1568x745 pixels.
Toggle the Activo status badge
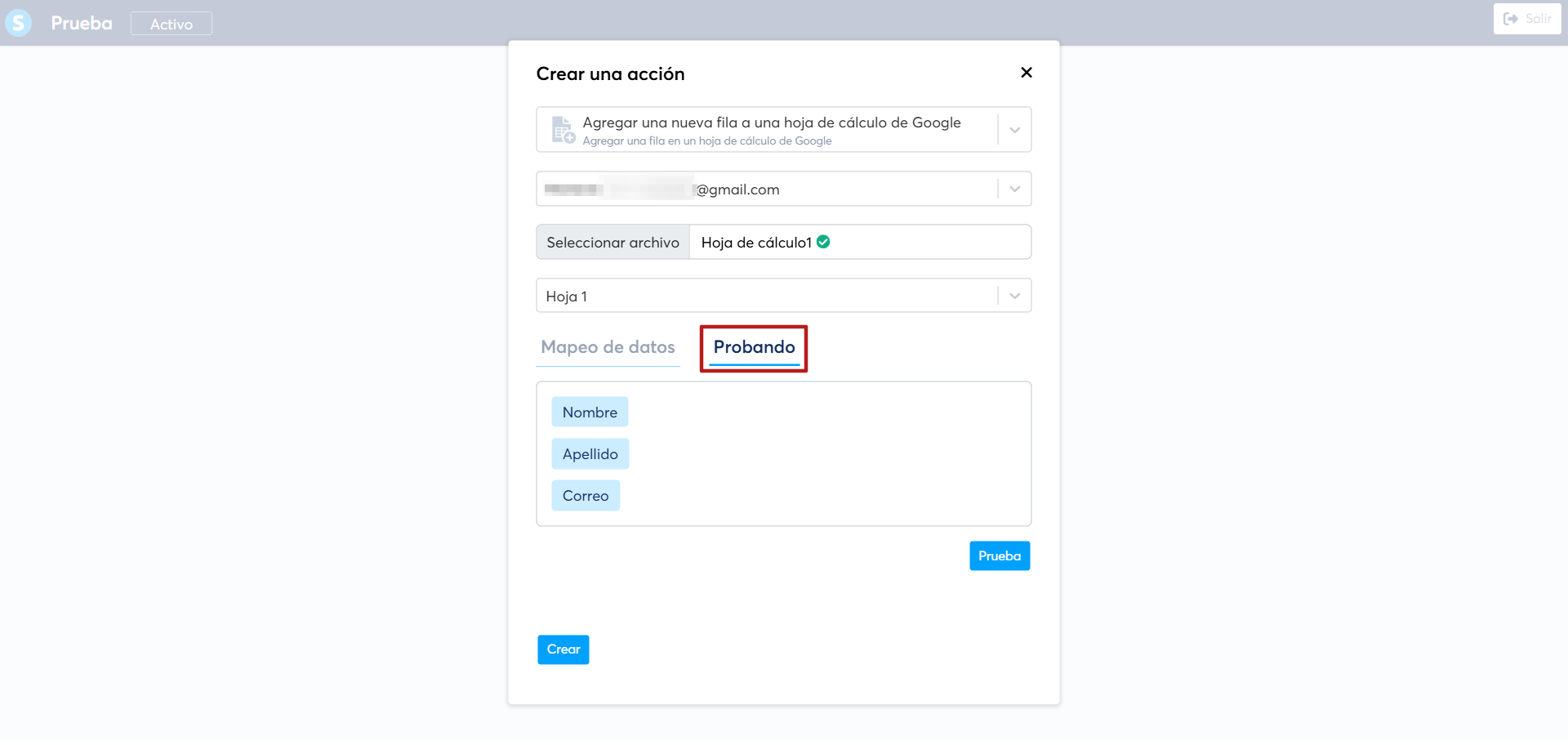tap(171, 24)
